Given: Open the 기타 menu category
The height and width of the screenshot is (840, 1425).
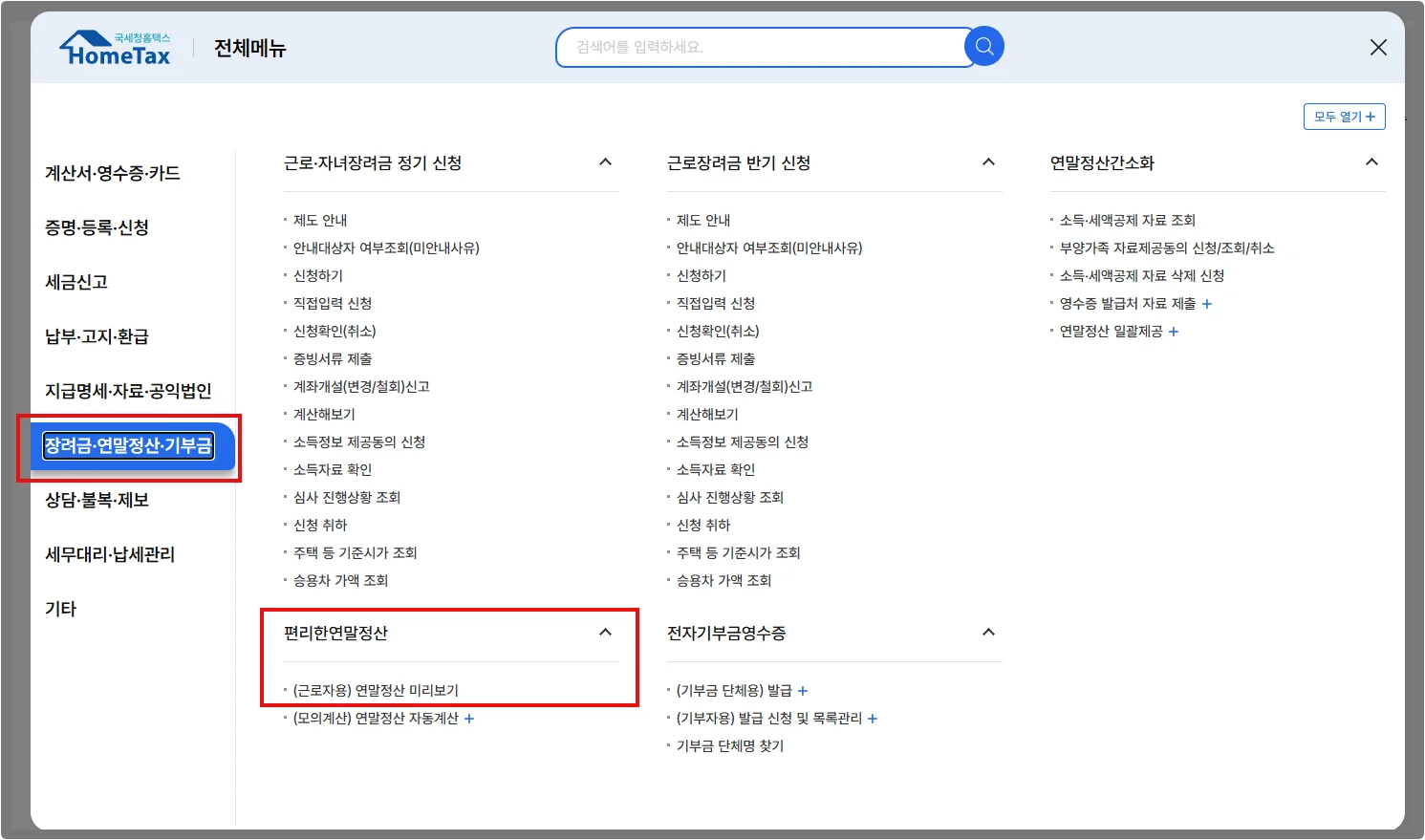Looking at the screenshot, I should [60, 609].
